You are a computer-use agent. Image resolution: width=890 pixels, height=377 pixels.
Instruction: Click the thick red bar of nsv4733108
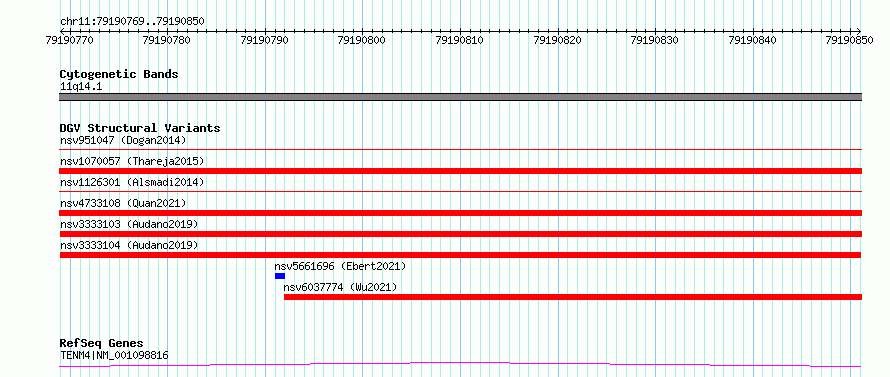tap(460, 213)
